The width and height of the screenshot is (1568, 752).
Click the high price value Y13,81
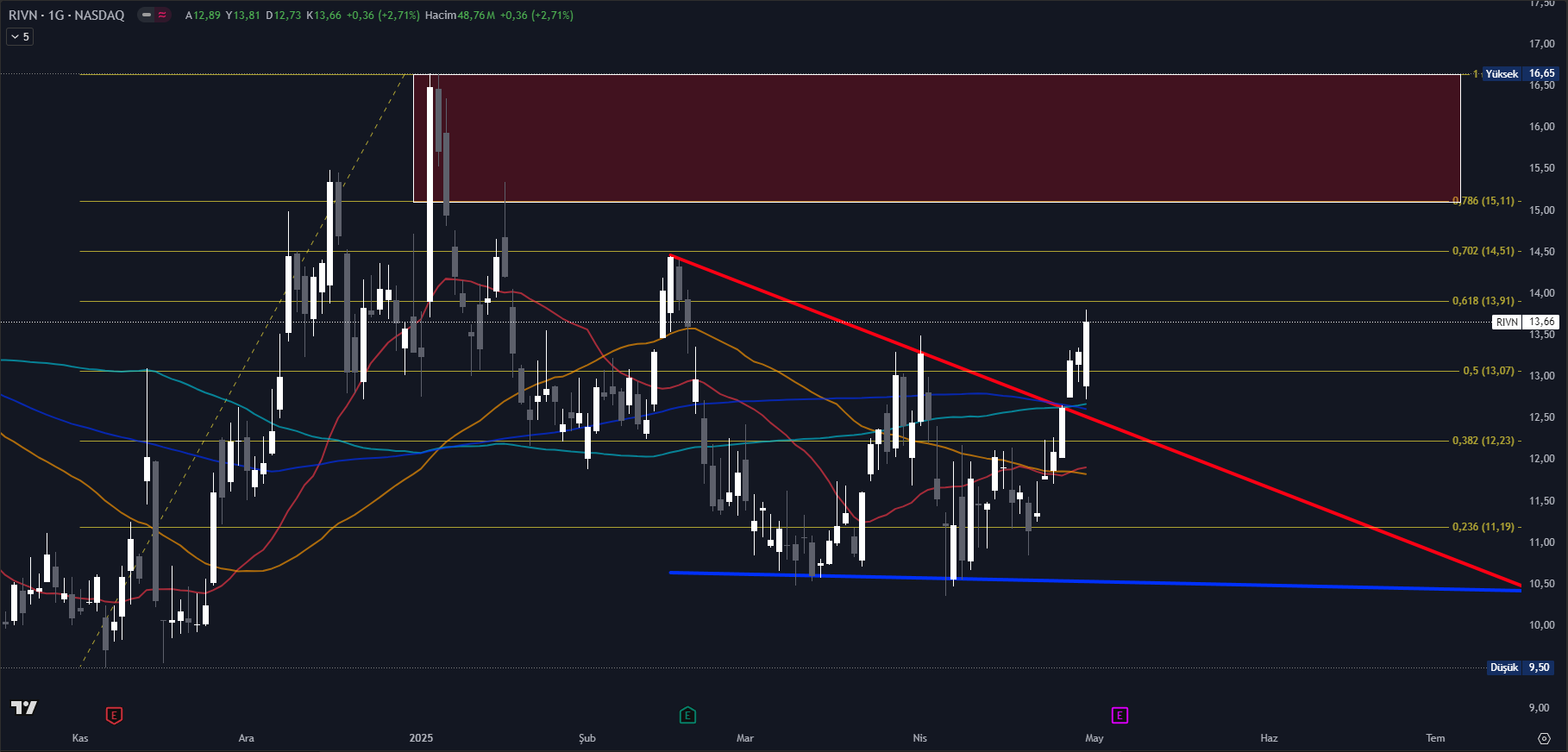click(x=242, y=15)
